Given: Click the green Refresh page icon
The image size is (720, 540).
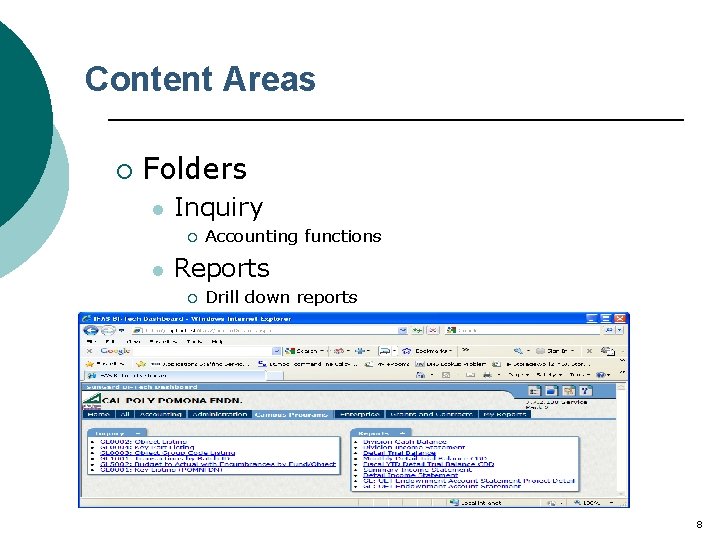Looking at the screenshot, I should click(417, 330).
